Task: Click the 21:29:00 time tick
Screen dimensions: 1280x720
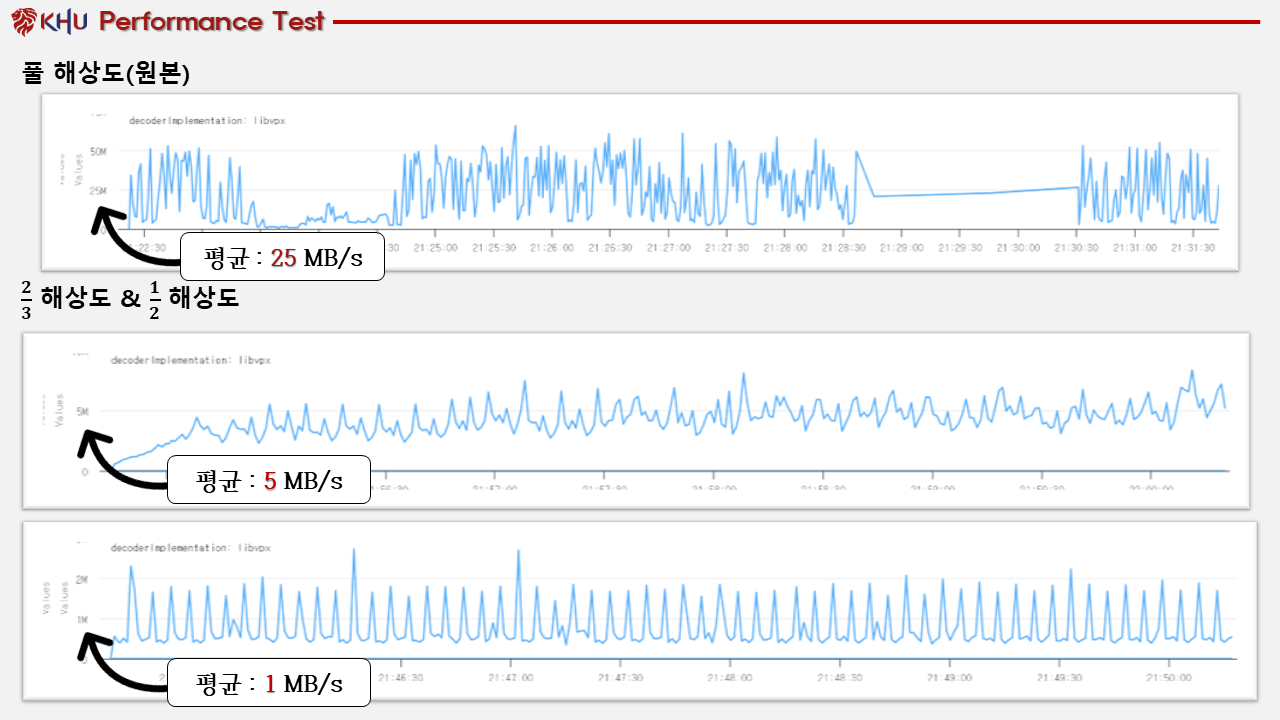Action: pyautogui.click(x=903, y=247)
